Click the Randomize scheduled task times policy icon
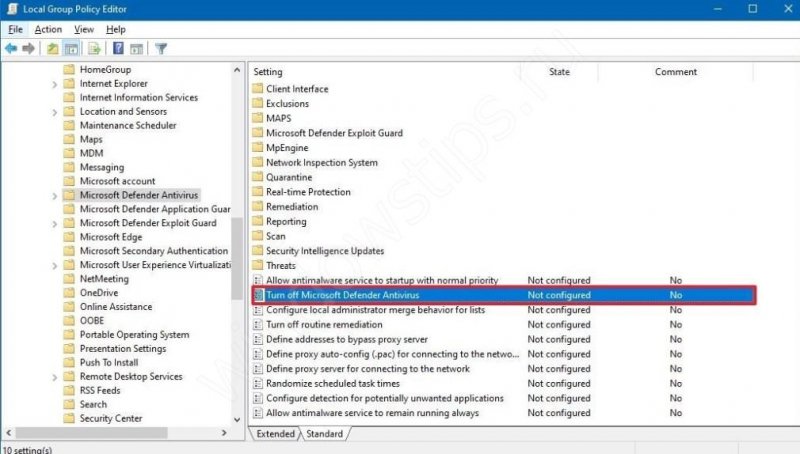This screenshot has height=454, width=800. pyautogui.click(x=258, y=383)
